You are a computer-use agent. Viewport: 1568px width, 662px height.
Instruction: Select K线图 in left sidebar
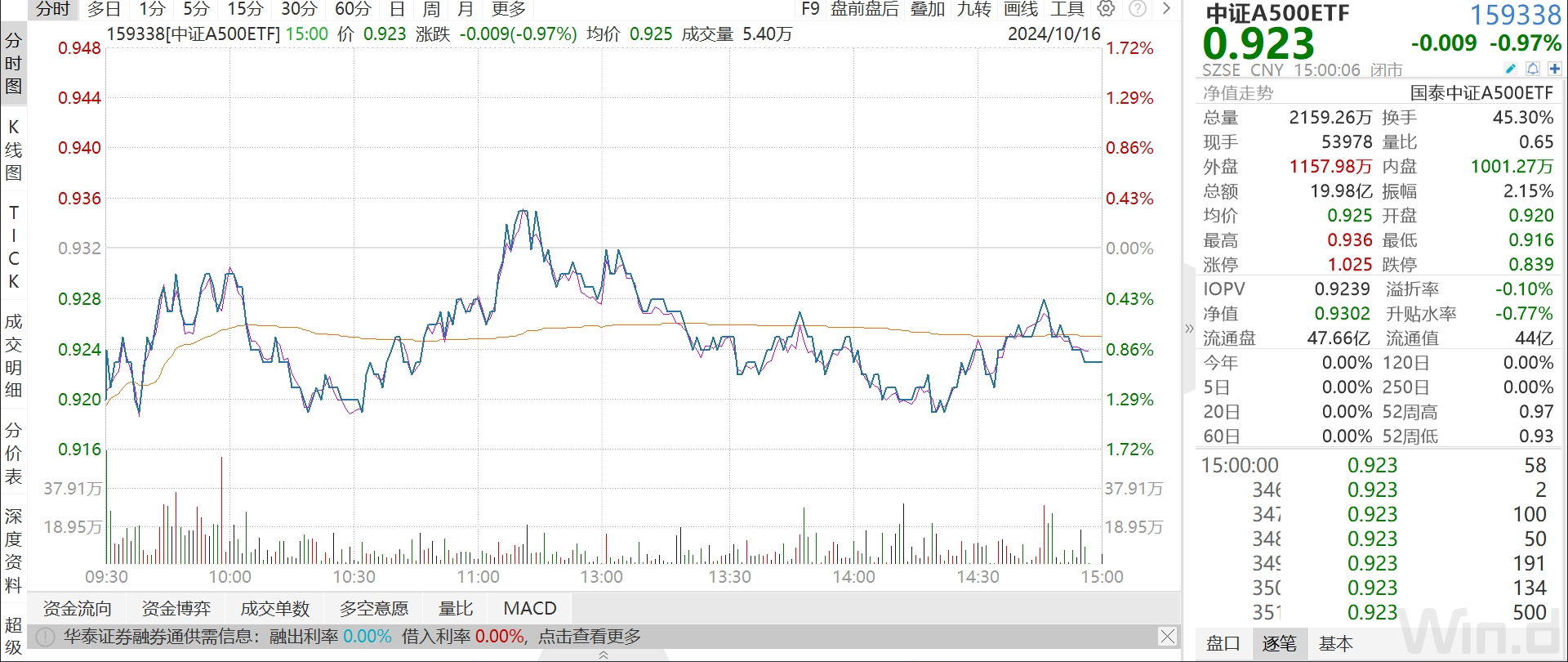(x=13, y=150)
